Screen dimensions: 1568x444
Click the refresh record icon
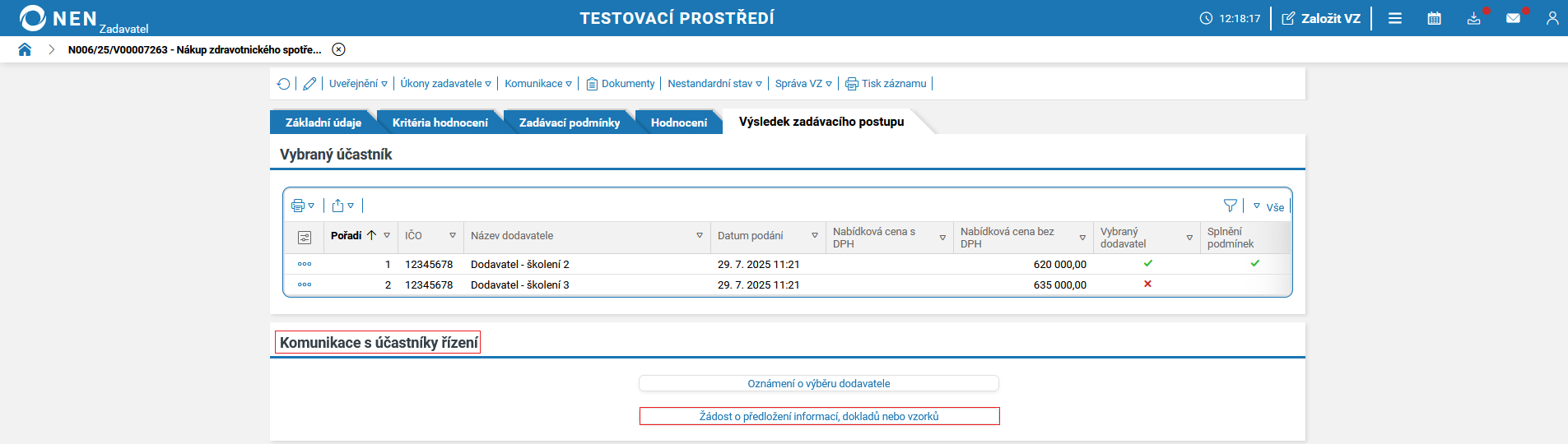(284, 84)
